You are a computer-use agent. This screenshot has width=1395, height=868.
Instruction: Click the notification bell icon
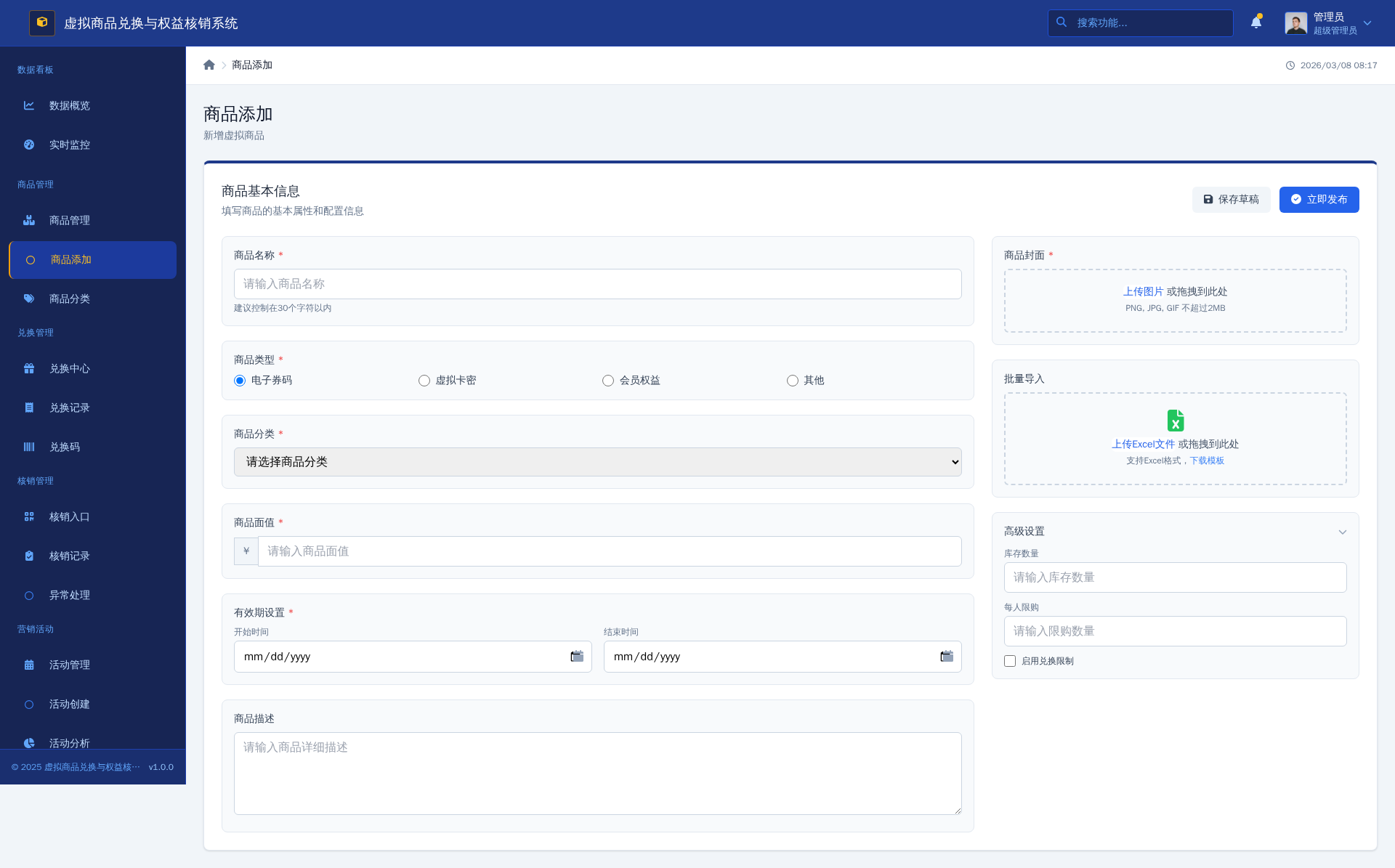click(x=1255, y=23)
